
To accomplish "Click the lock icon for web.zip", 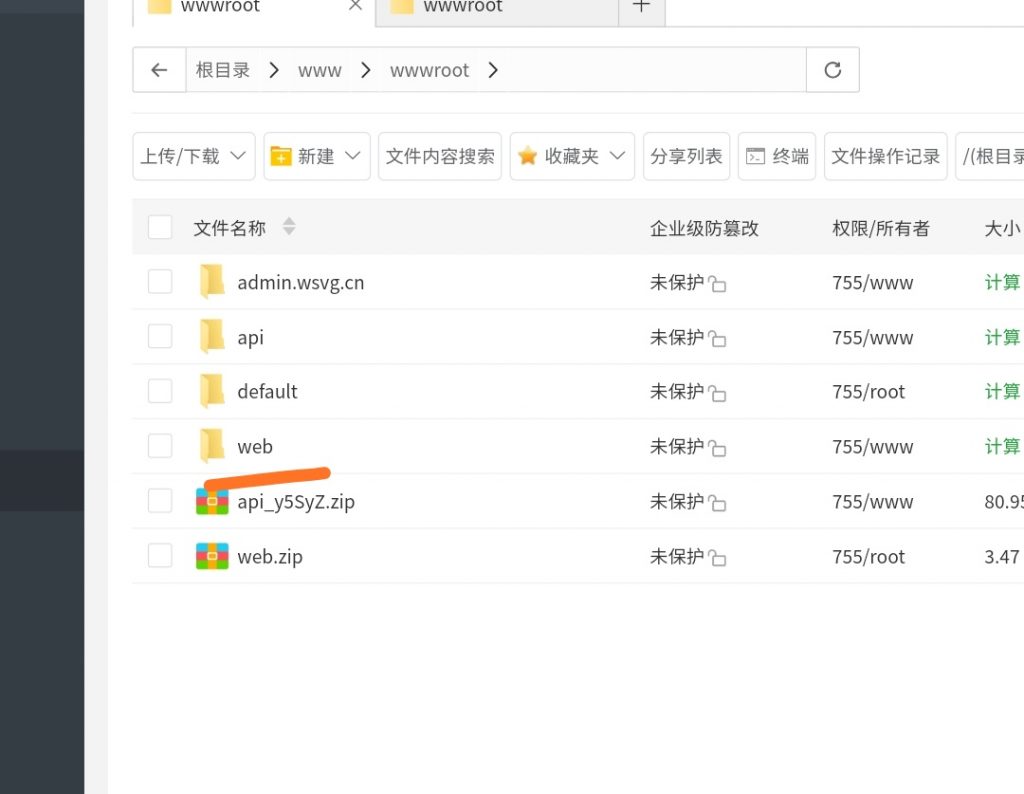I will point(717,558).
